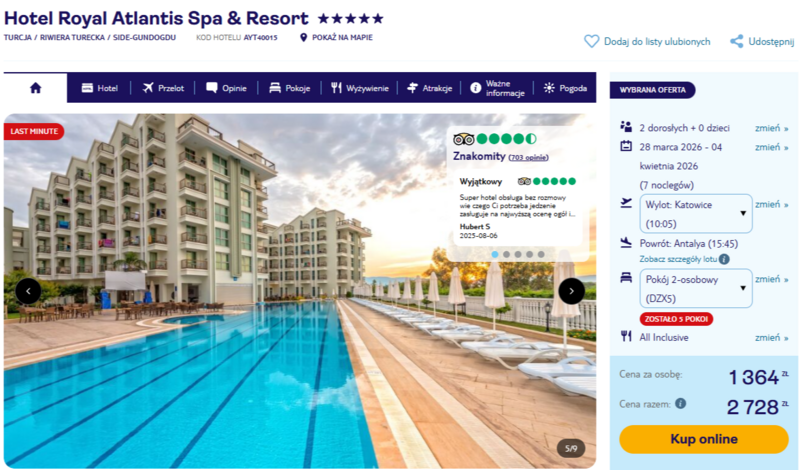Click the hotel pool main photo
Viewport: 800px width, 470px height.
224,332
